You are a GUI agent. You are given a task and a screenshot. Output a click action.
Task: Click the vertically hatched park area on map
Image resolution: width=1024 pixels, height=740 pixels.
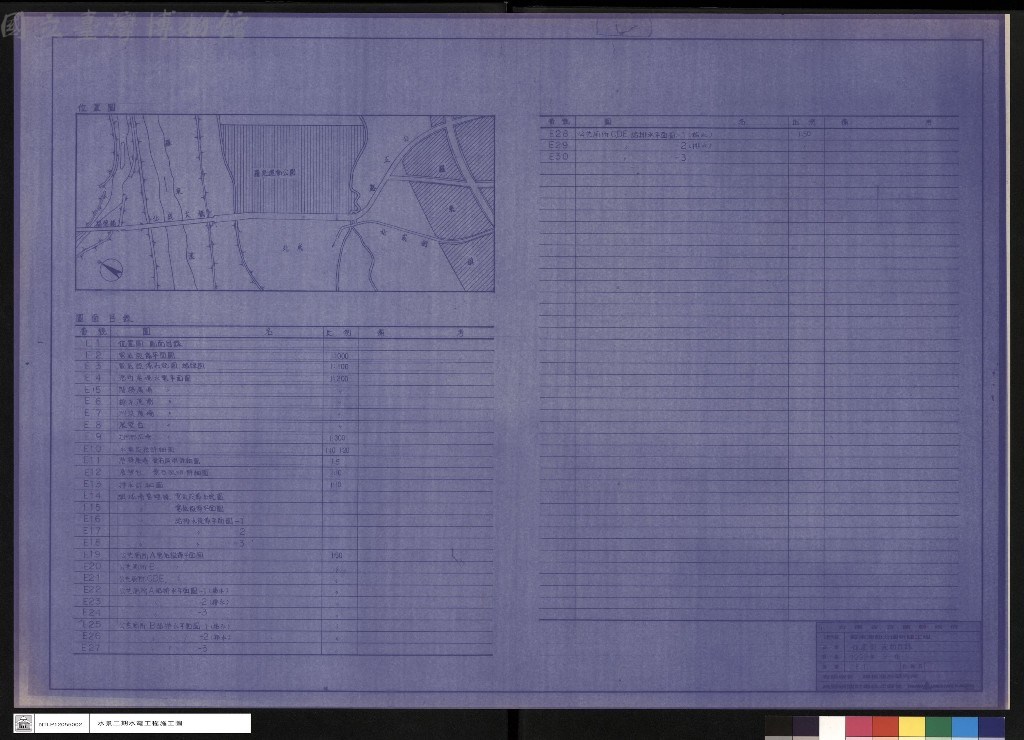(x=291, y=170)
